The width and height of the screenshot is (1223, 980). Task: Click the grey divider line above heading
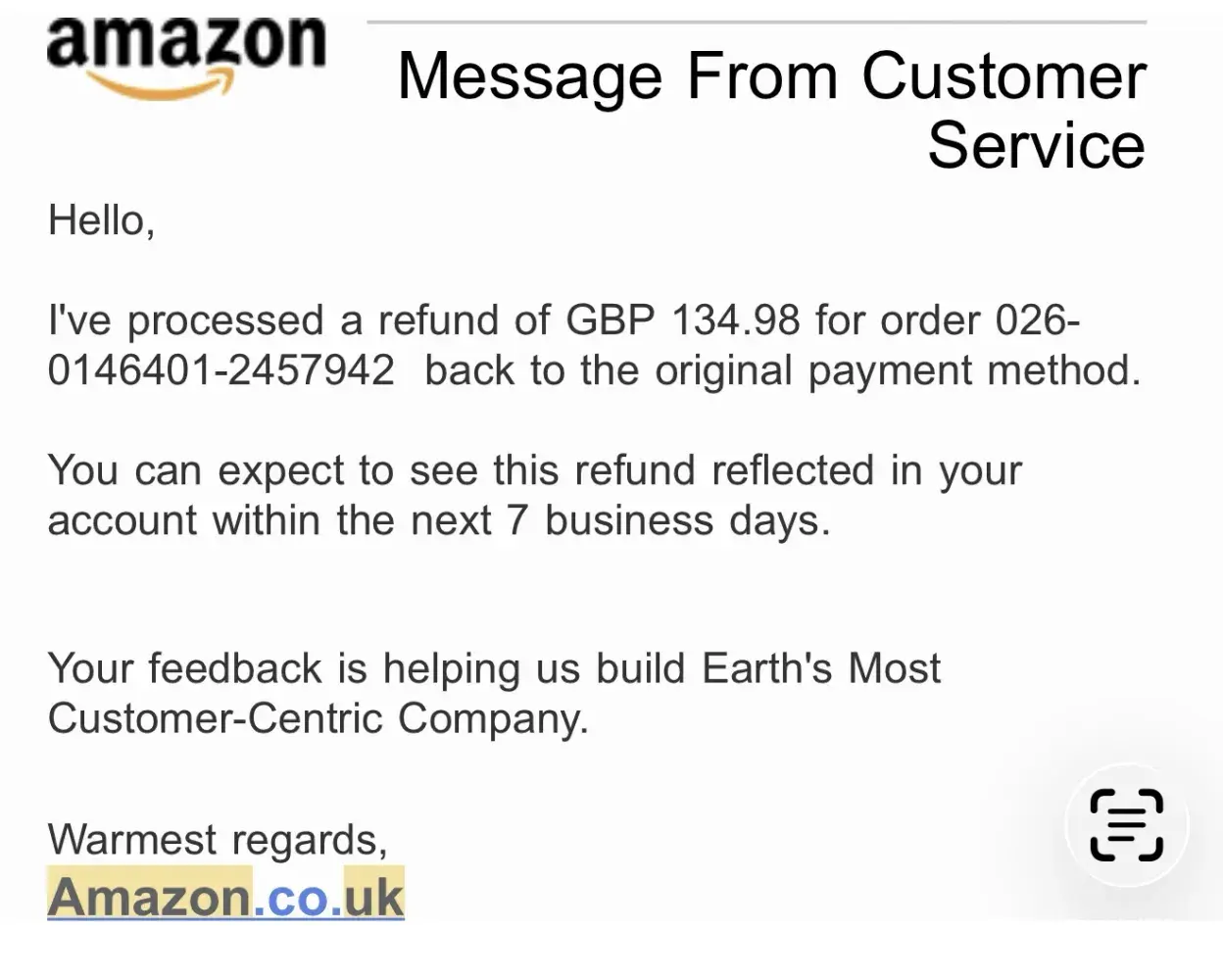coord(757,22)
